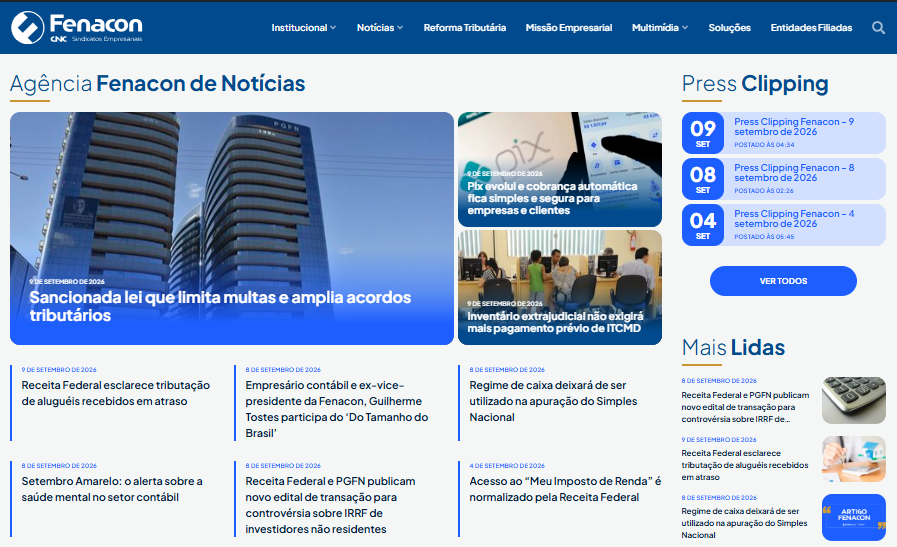Expand the Multimídia dropdown menu
Screen dimensions: 897x547
pos(660,27)
